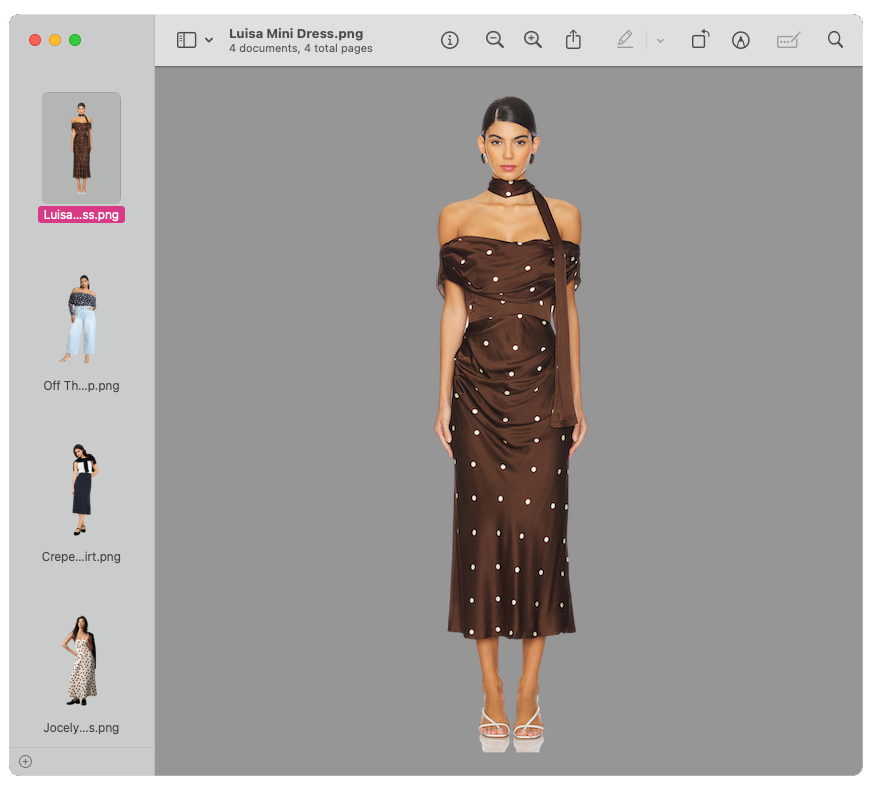Select the Crepe...irt.png thumbnail
Screen dimensions: 875x794
[x=81, y=491]
